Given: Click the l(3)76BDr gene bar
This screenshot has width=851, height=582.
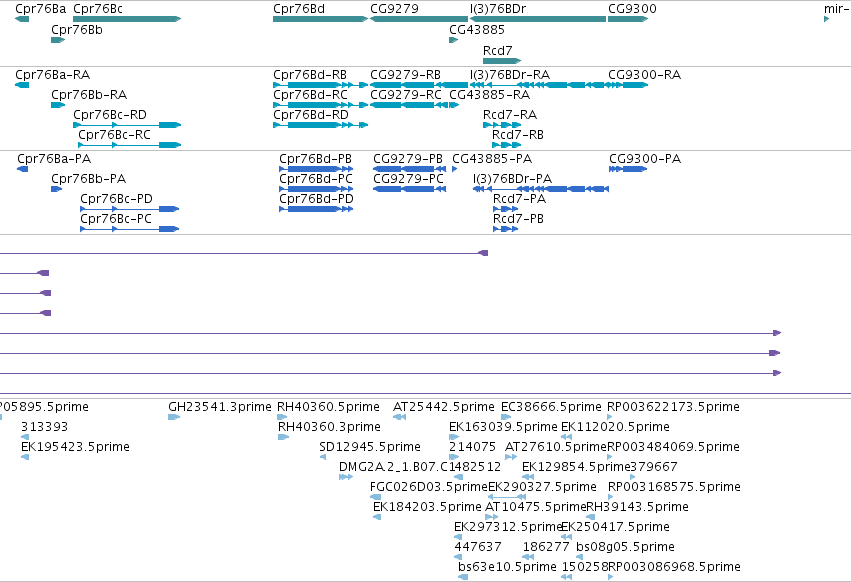Looking at the screenshot, I should click(538, 19).
